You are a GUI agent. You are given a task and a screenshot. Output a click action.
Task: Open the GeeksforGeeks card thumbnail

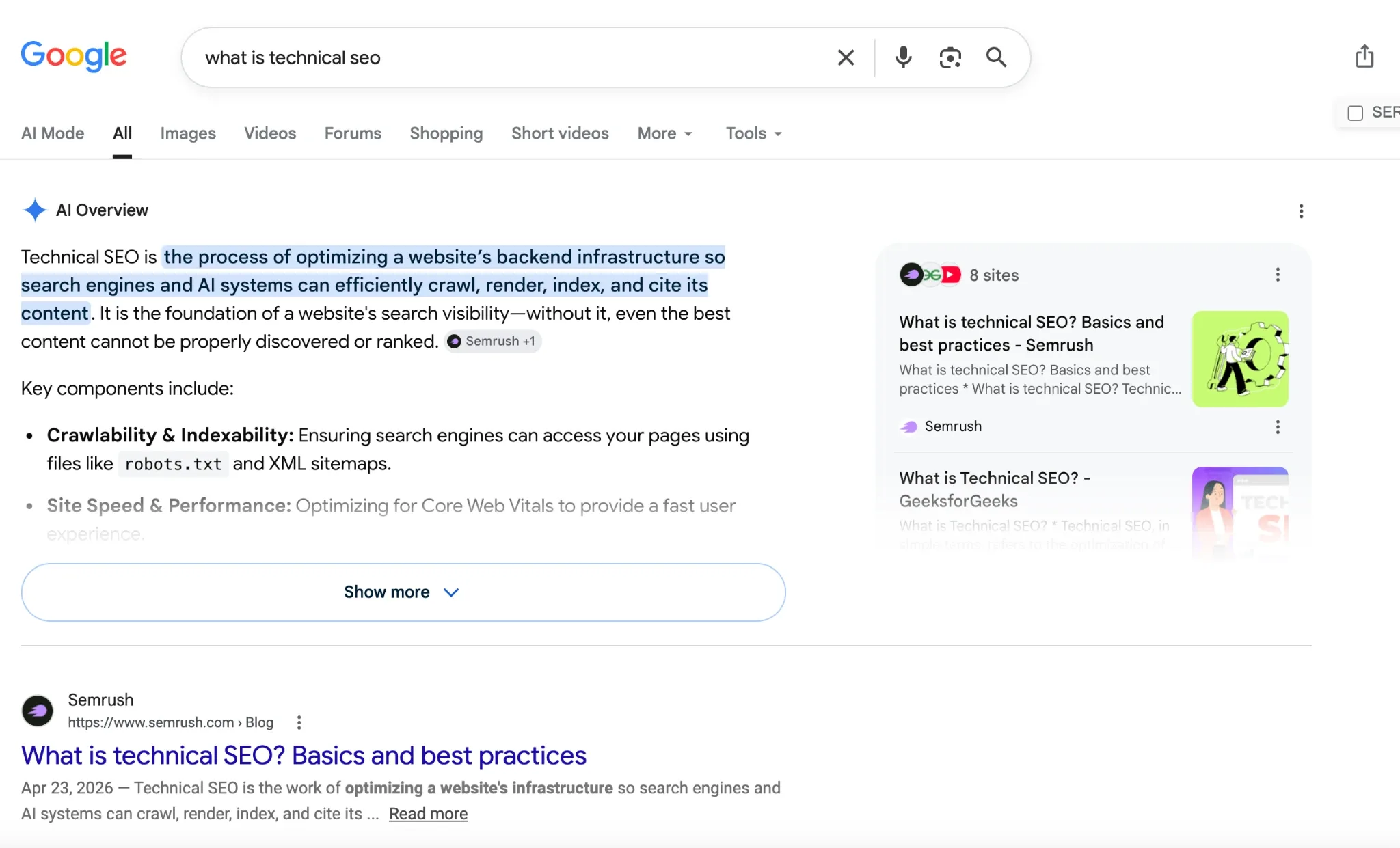pyautogui.click(x=1240, y=512)
